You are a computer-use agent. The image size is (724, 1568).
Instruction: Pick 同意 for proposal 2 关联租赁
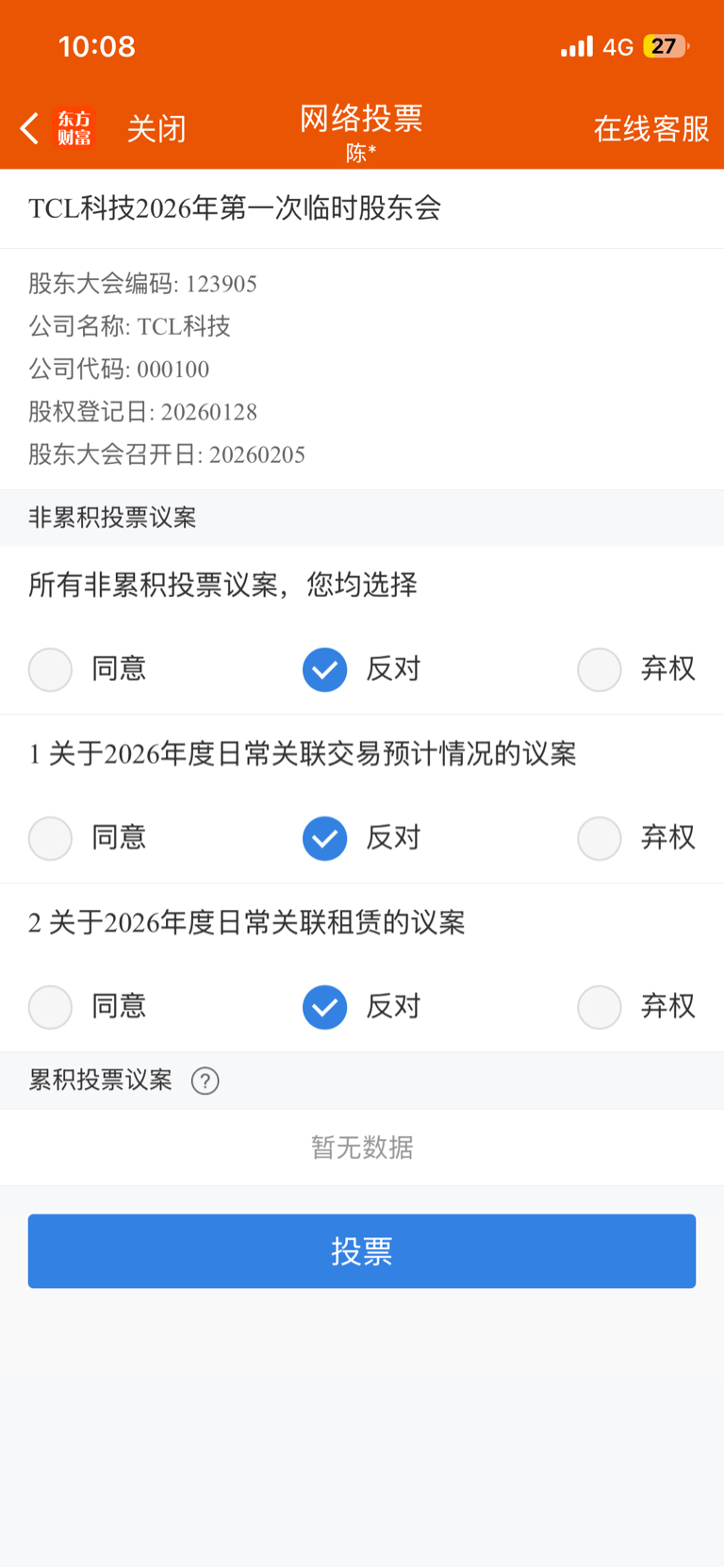[x=51, y=1007]
